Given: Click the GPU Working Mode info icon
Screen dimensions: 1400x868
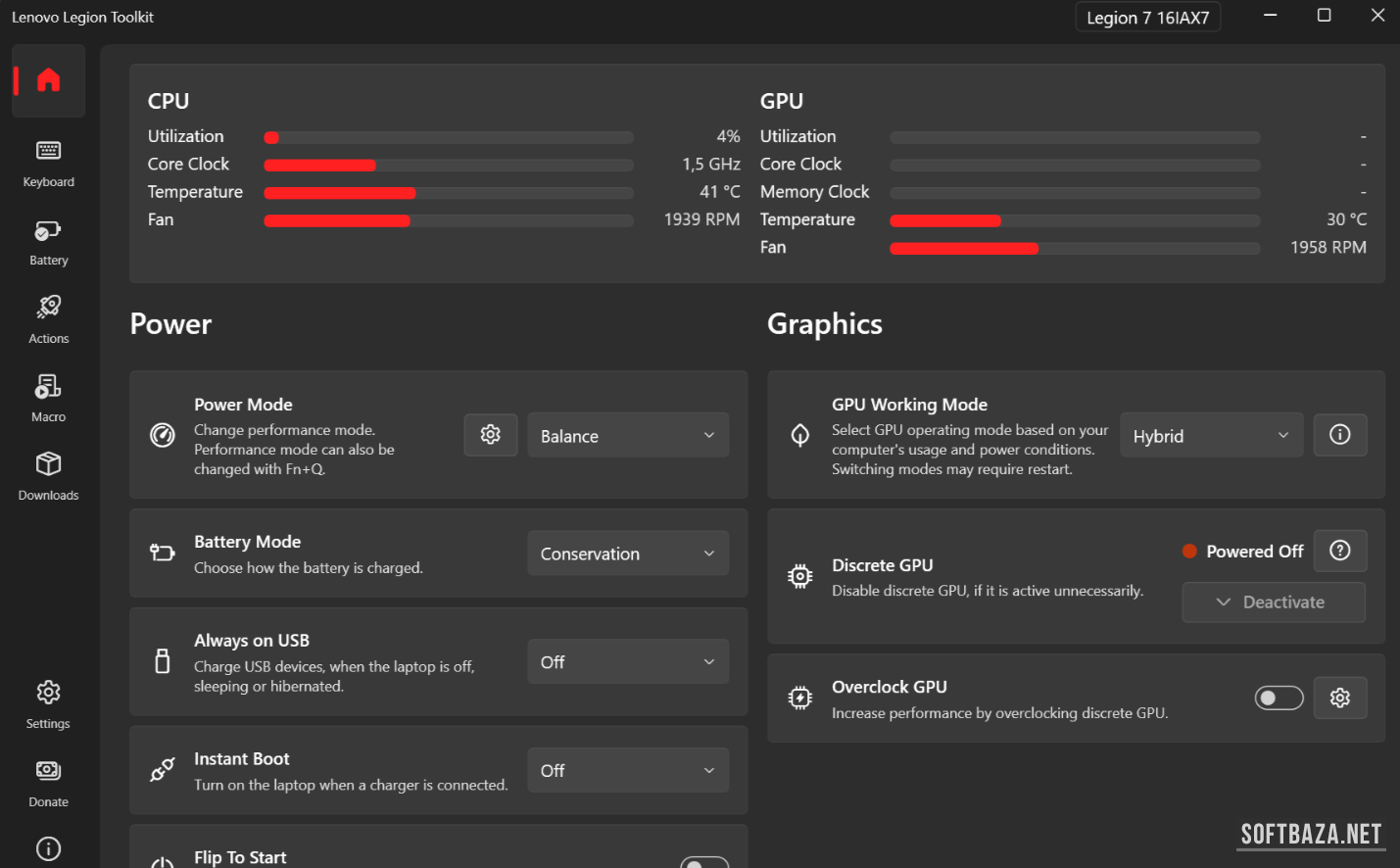Looking at the screenshot, I should (x=1339, y=435).
